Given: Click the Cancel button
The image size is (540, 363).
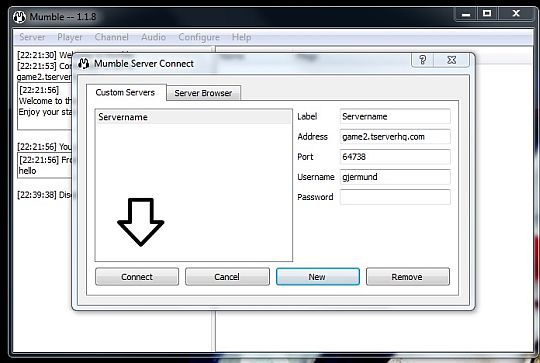Looking at the screenshot, I should pos(227,277).
